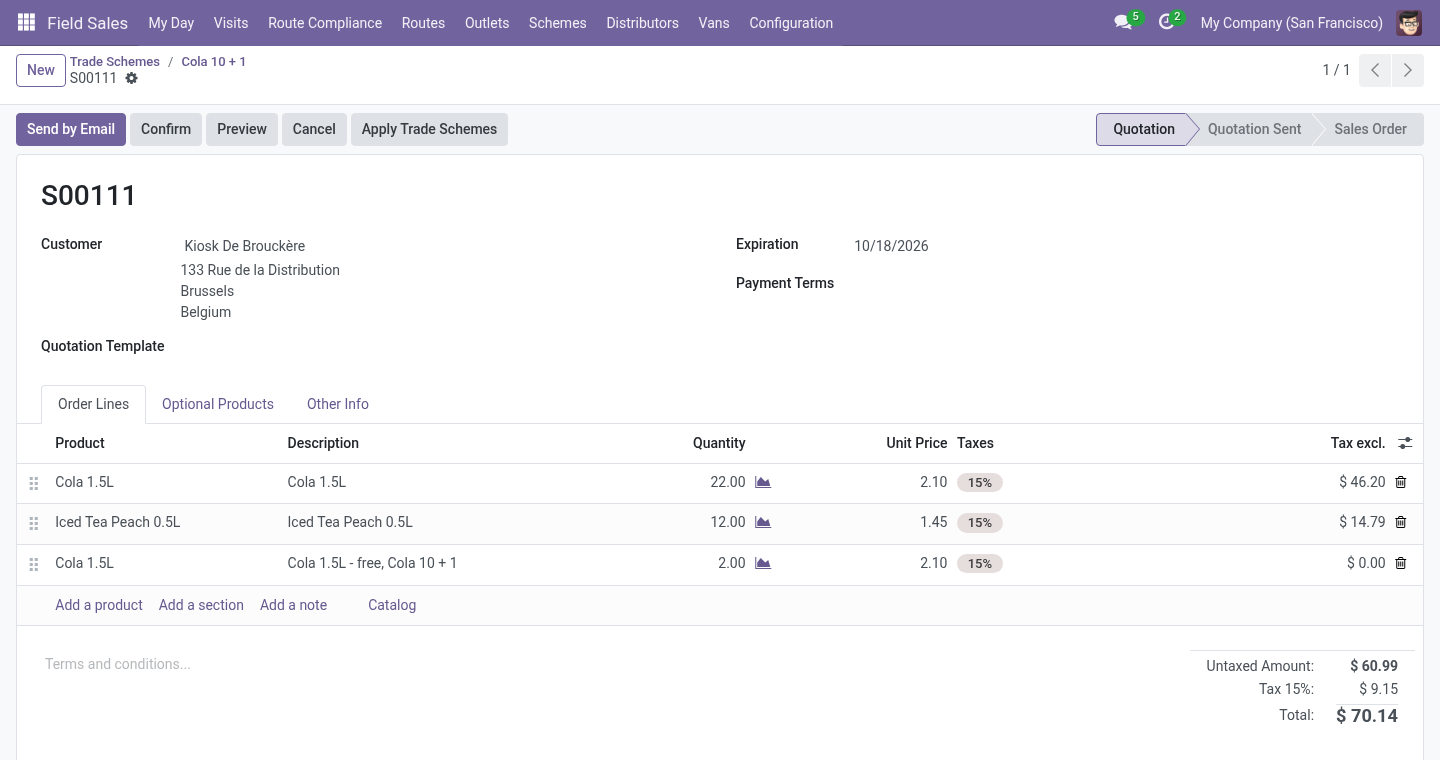Delete the Cola 1.5L $ 46.20 line

coord(1400,482)
